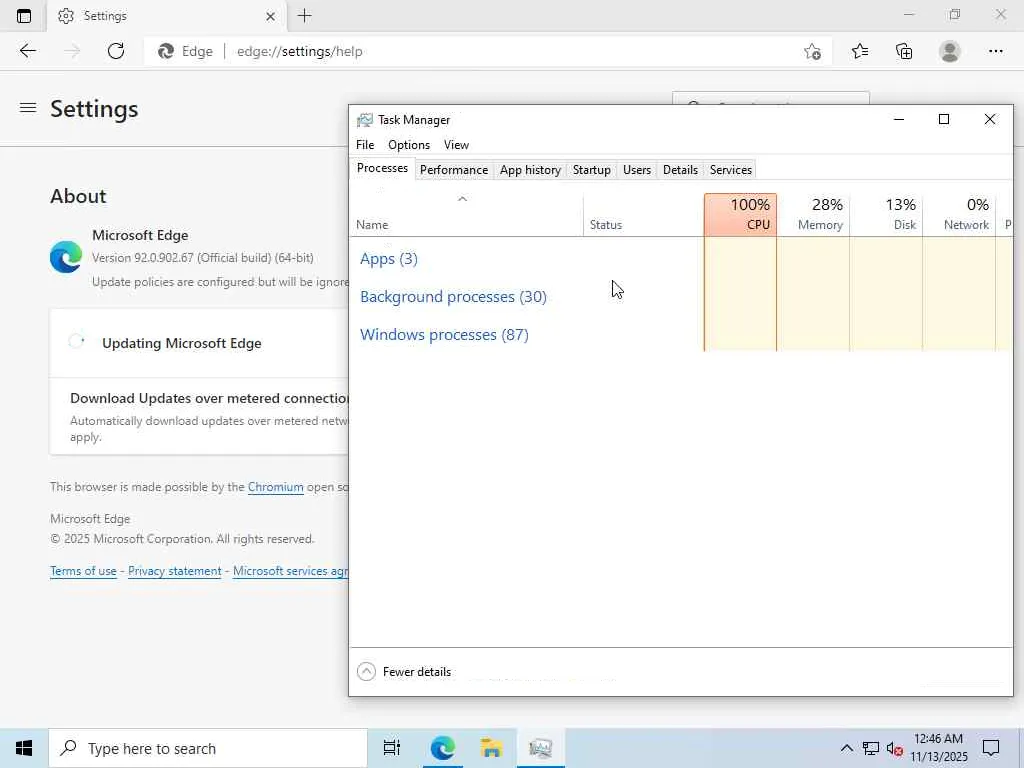The width and height of the screenshot is (1024, 768).
Task: Switch to the Details tab
Action: [x=680, y=170]
